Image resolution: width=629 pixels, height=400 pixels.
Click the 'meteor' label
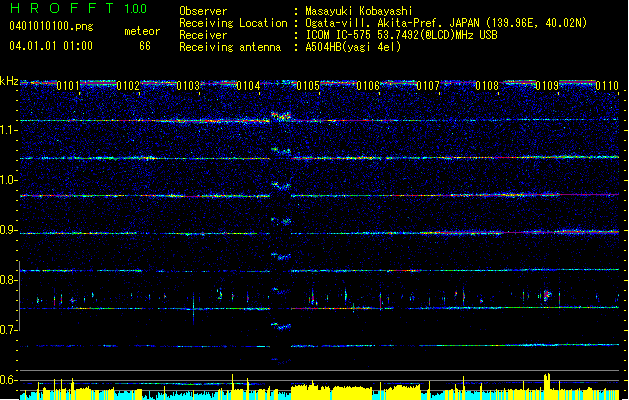coord(142,31)
